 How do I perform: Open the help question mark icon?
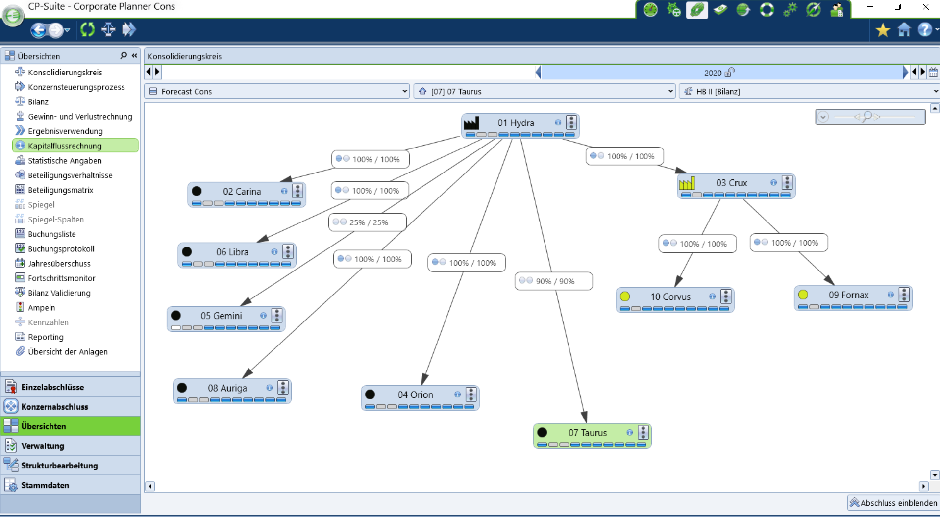(924, 29)
